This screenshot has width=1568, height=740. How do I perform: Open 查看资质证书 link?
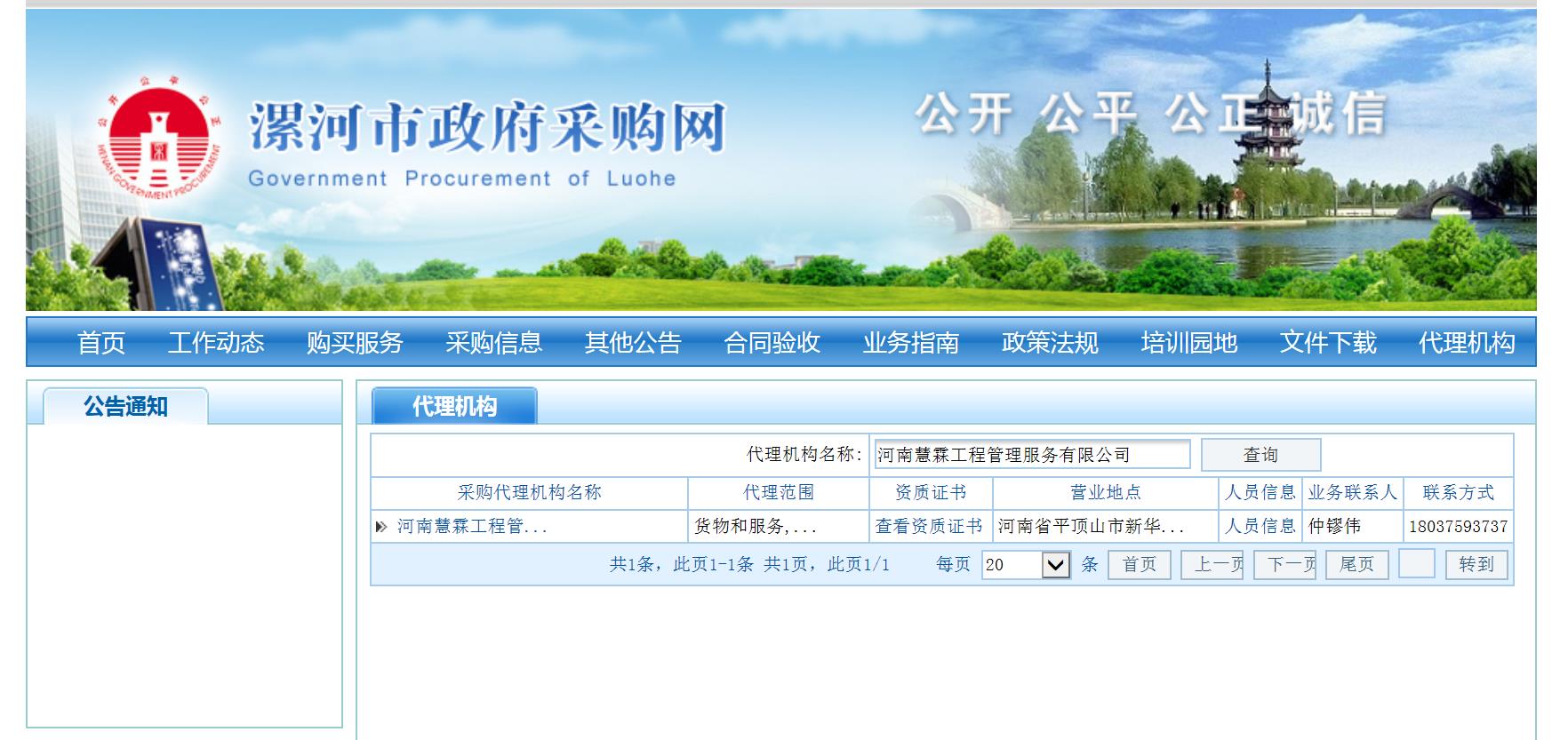pos(929,527)
